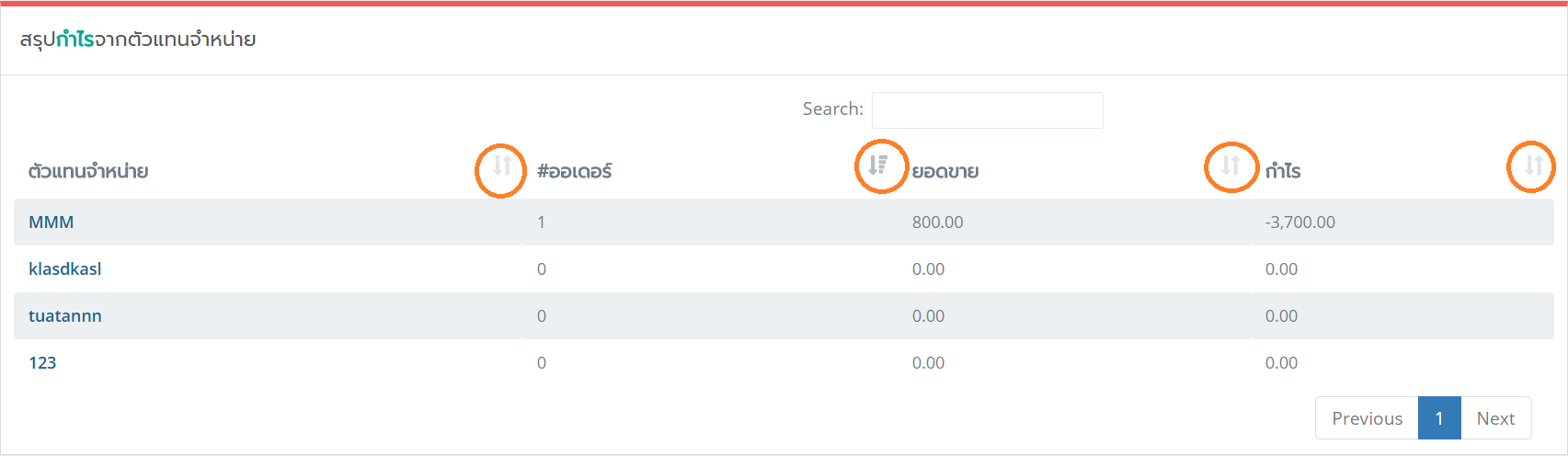Open the 123 agent link
Viewport: 1568px width, 456px height.
(x=42, y=363)
